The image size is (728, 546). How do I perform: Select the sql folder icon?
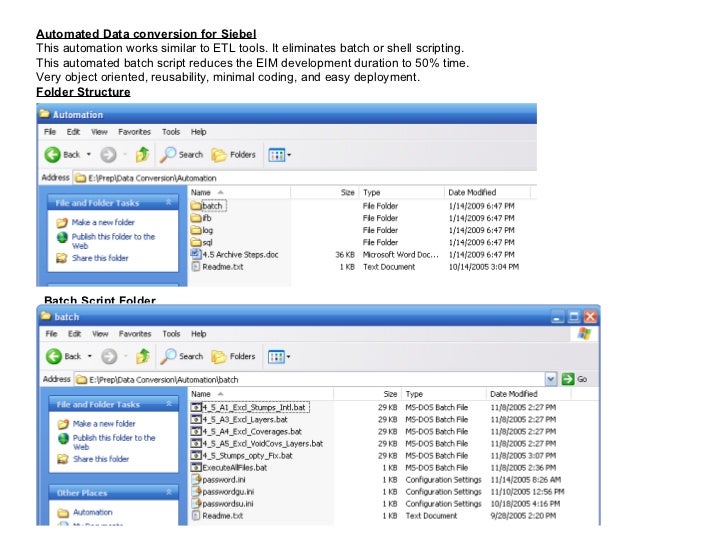point(196,242)
